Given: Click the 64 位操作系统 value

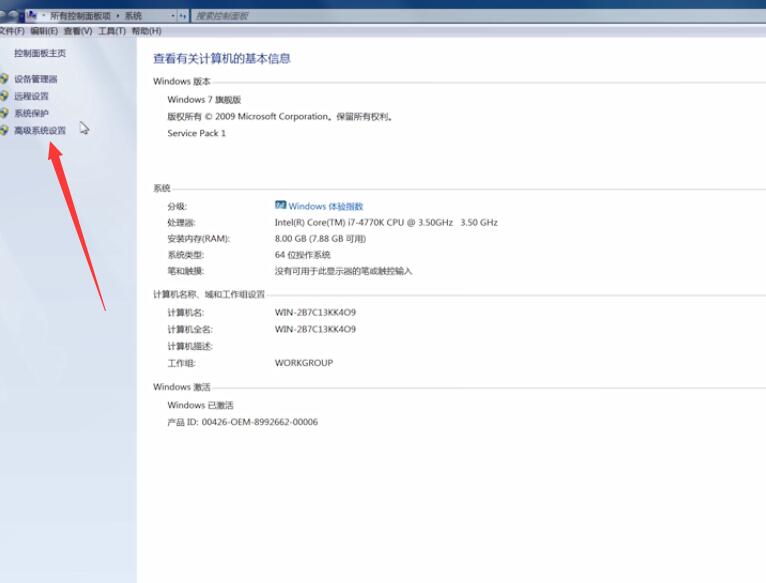Looking at the screenshot, I should click(302, 255).
